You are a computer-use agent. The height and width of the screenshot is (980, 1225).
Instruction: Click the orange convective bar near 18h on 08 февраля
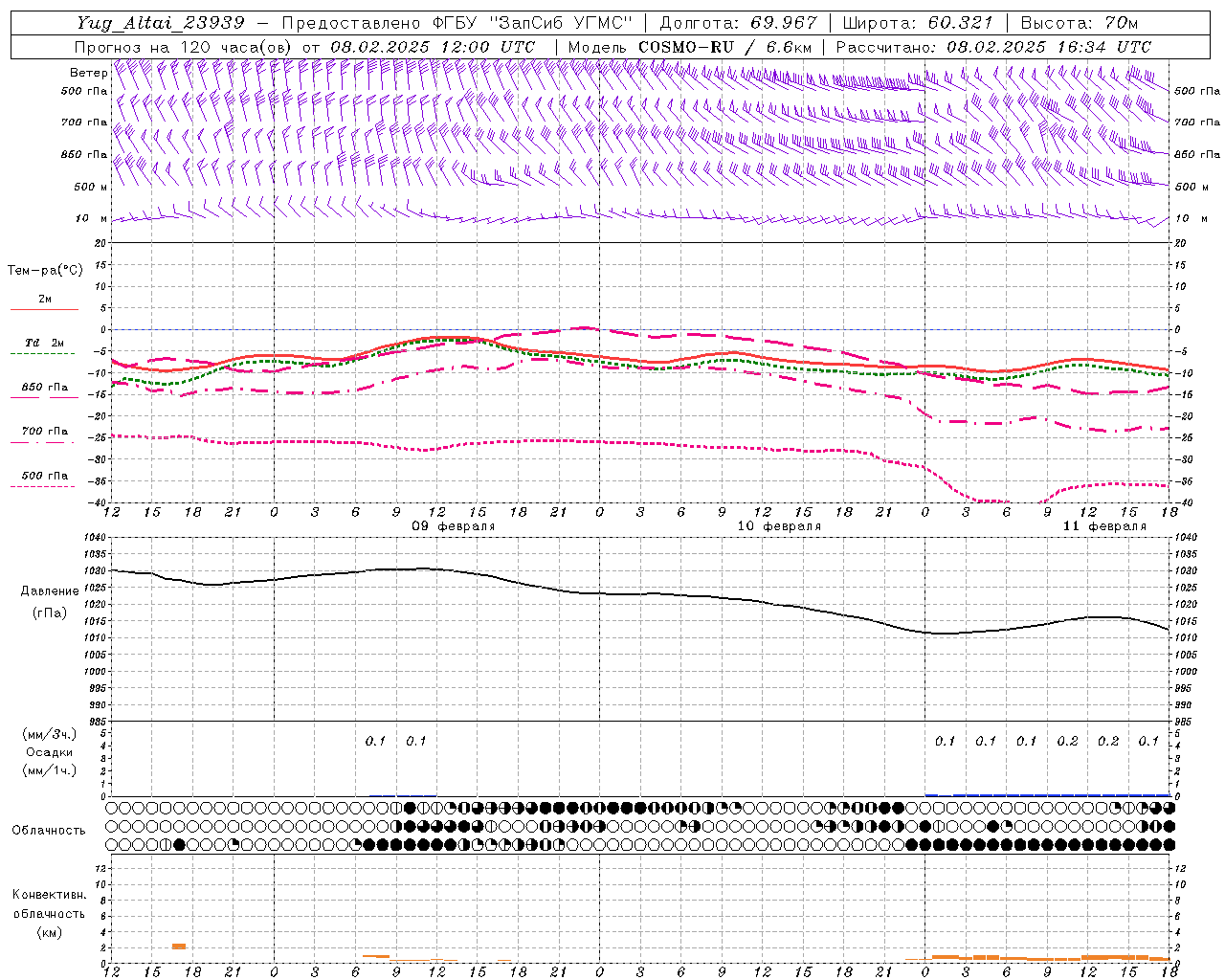pyautogui.click(x=179, y=947)
